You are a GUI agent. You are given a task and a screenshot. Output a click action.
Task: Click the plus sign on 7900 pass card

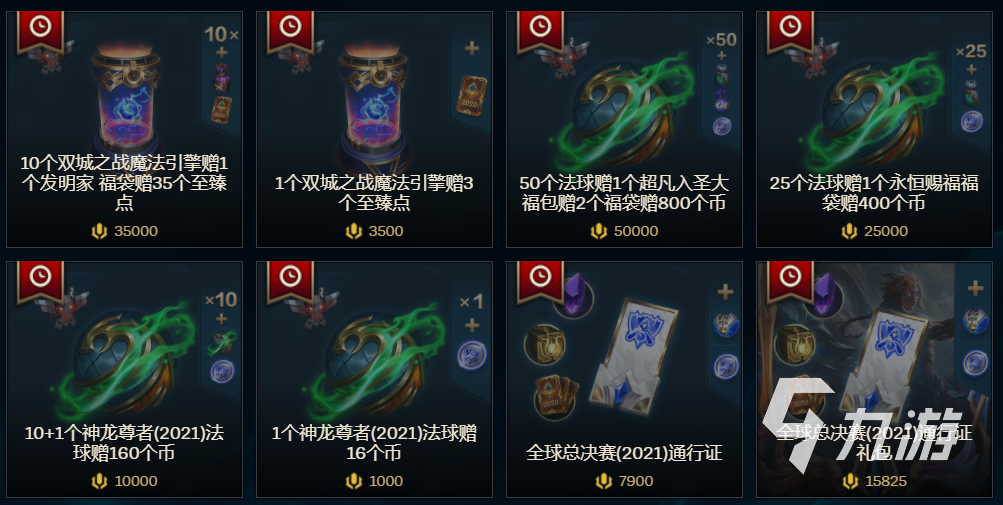coord(725,292)
